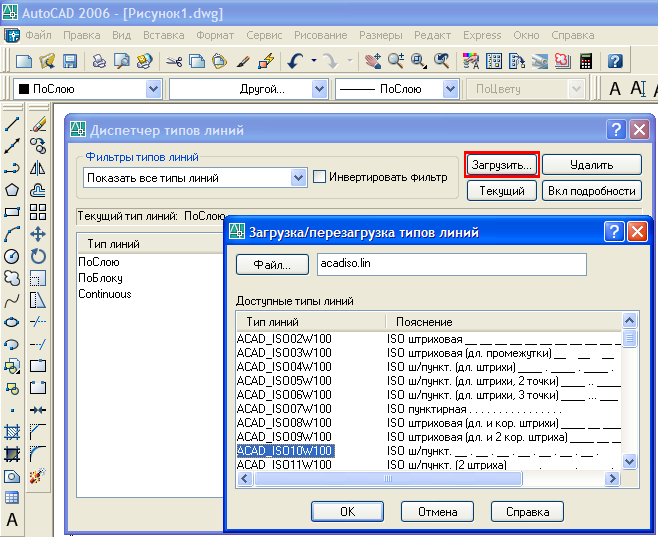Click the Pan hand toolbar icon
This screenshot has width=658, height=537.
click(373, 61)
